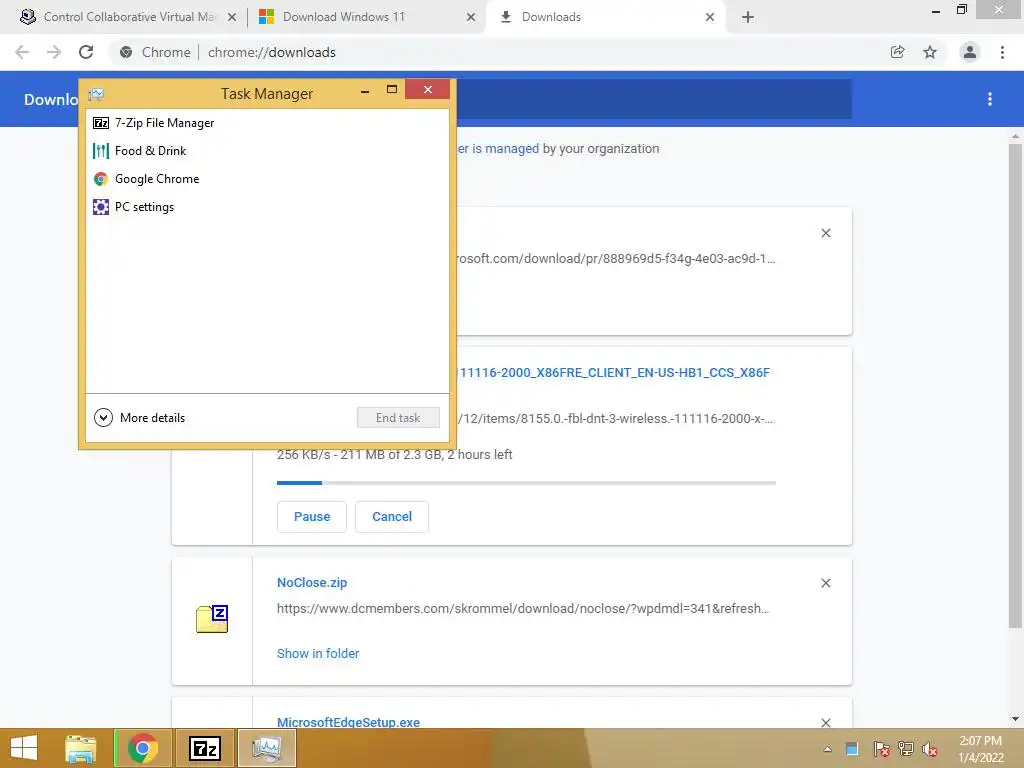Bookmark this page with star icon
This screenshot has width=1024, height=768.
[930, 52]
